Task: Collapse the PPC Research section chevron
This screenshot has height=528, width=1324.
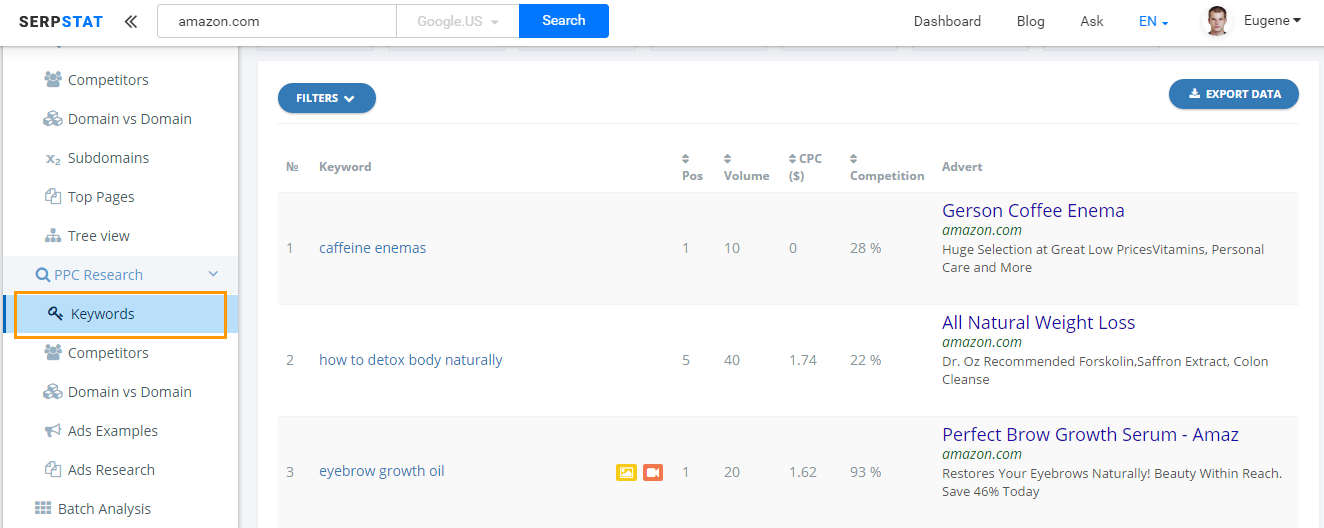Action: (x=213, y=275)
